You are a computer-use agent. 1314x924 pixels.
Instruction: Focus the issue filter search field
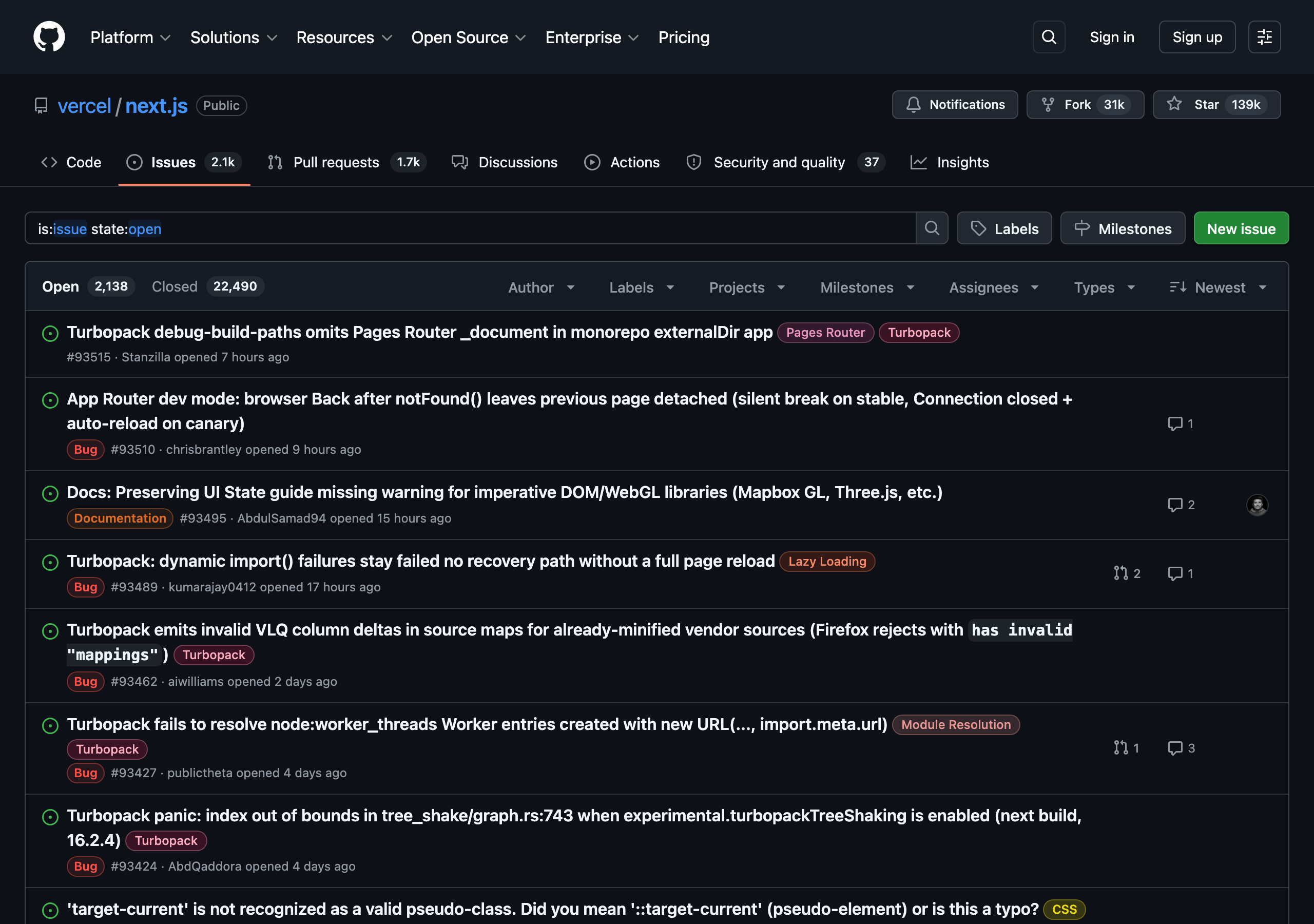(470, 228)
